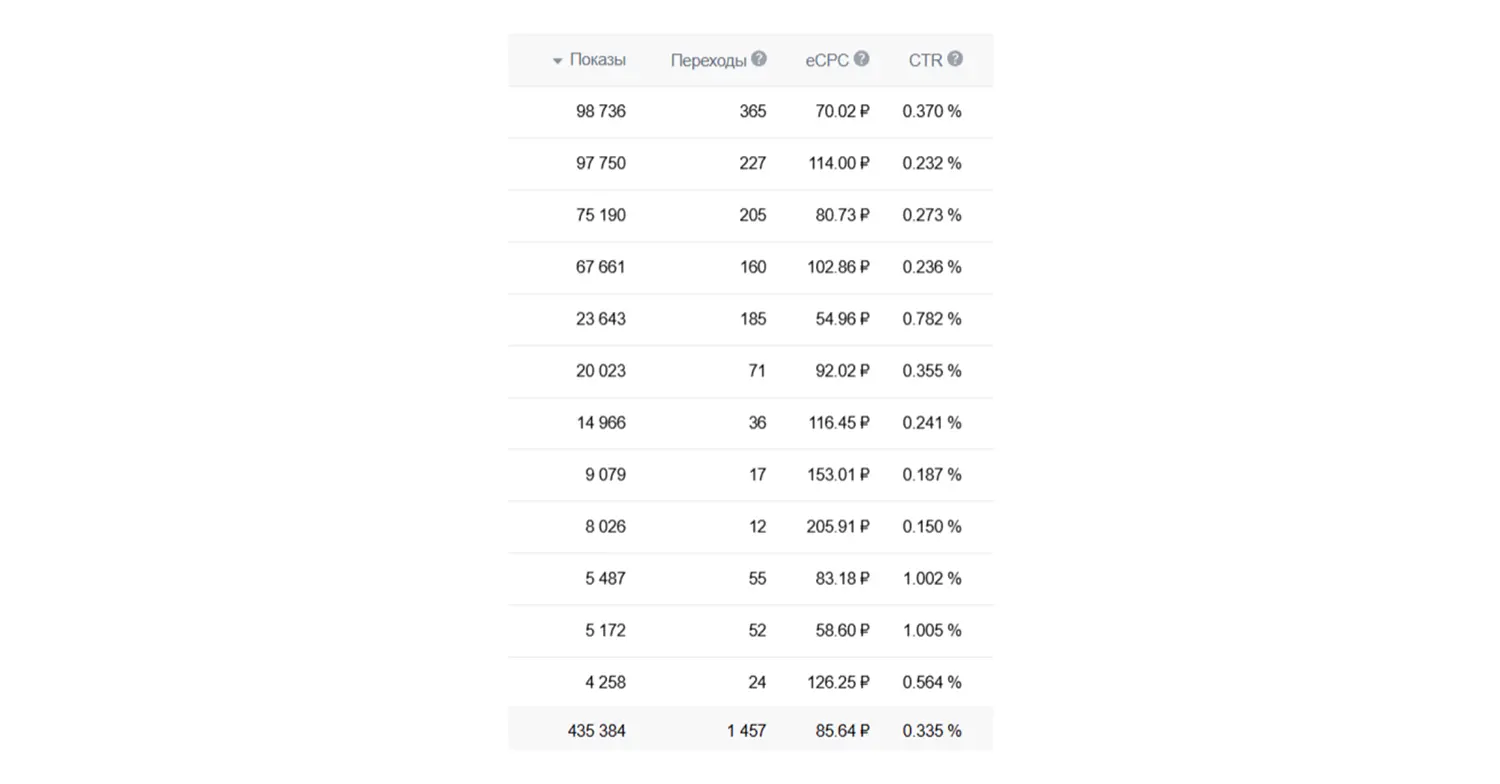This screenshot has height=784, width=1500.
Task: Click the 1.005 % CTR cell
Action: (931, 630)
